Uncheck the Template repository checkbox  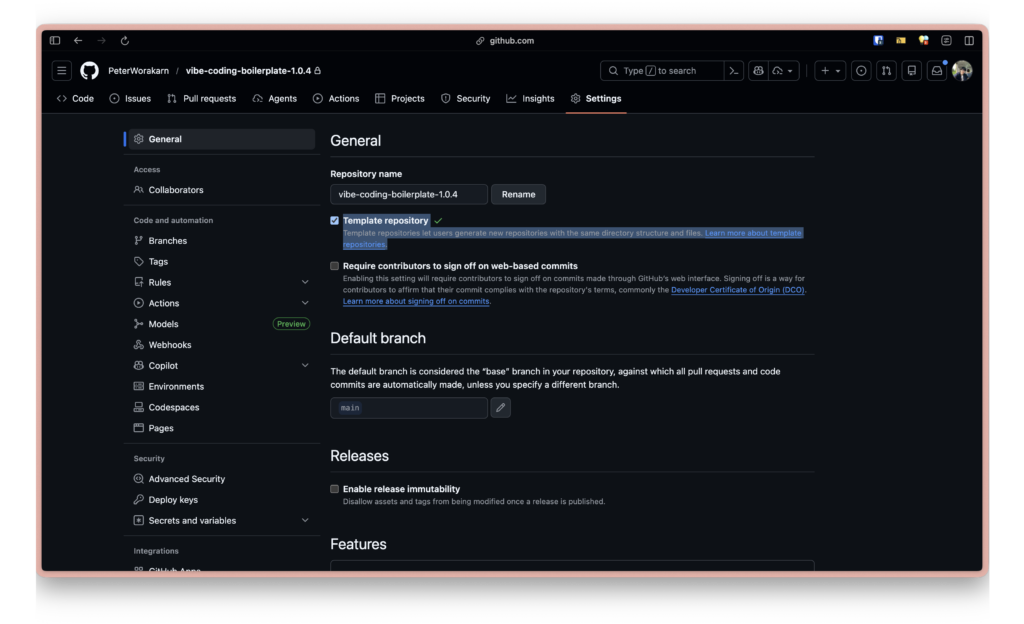pyautogui.click(x=335, y=220)
